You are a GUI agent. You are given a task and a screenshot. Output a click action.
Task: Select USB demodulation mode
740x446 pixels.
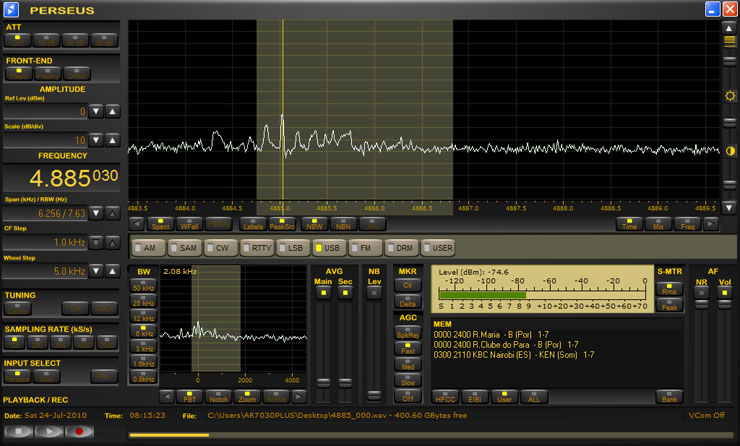[x=329, y=248]
